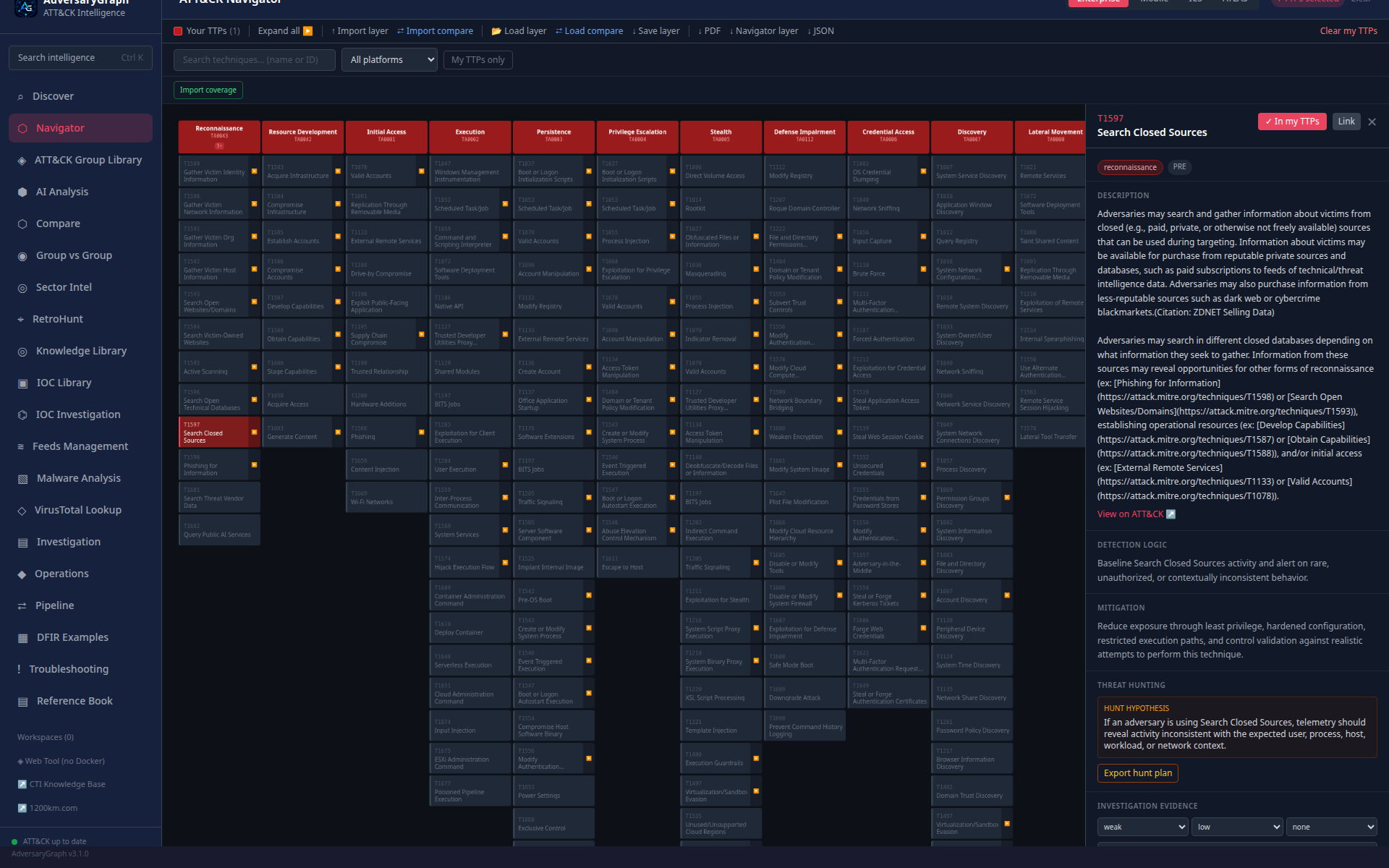Open the evidence dropdown showing none
The width and height of the screenshot is (1389, 868).
click(x=1331, y=827)
